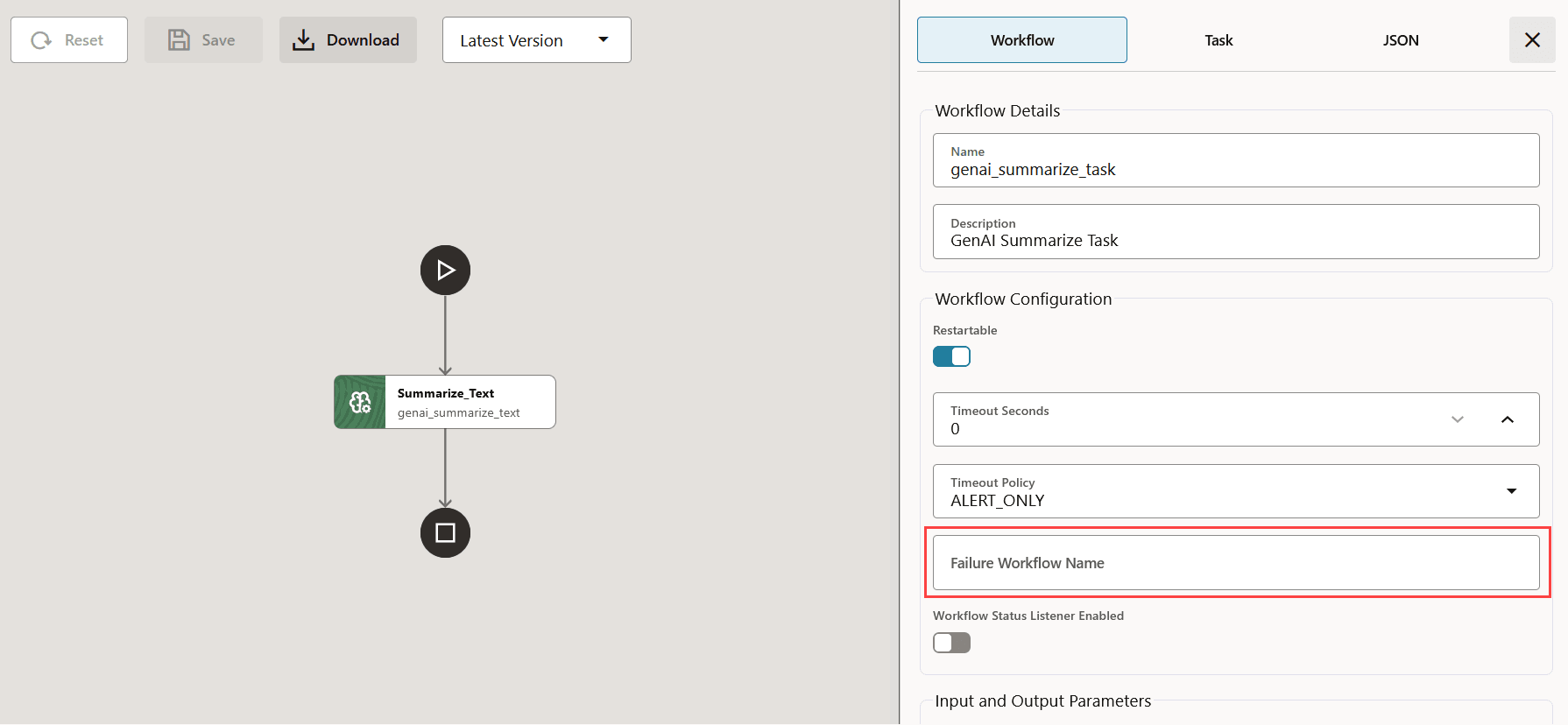Click the Save button
This screenshot has height=725, width=1568.
[203, 40]
